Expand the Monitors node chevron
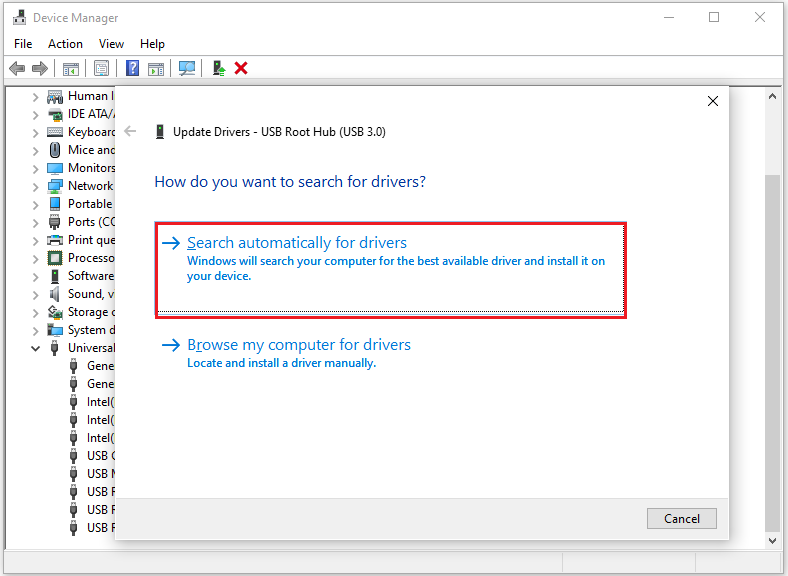 coord(35,168)
